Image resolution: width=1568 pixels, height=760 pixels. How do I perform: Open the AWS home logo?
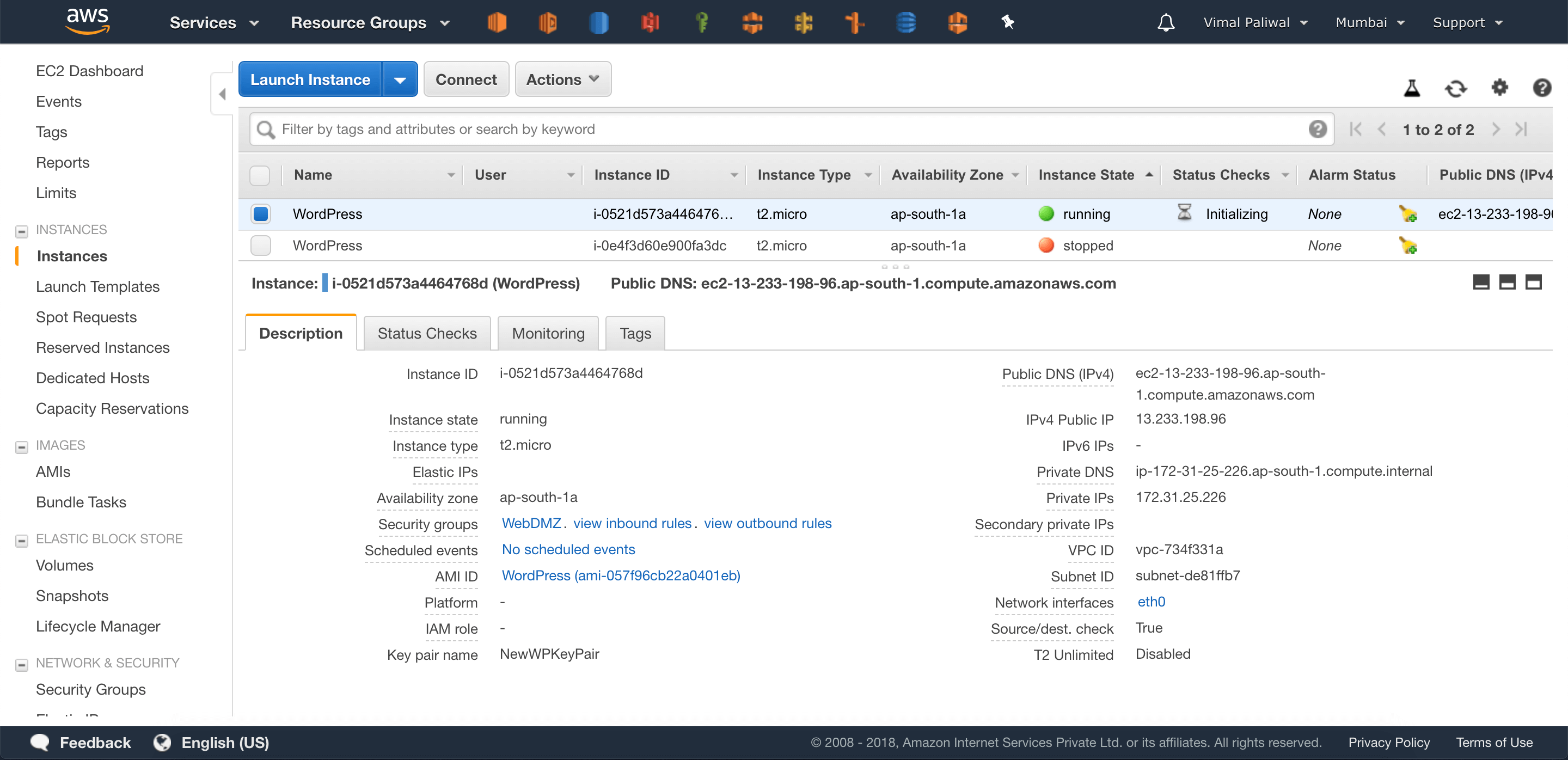coord(88,22)
